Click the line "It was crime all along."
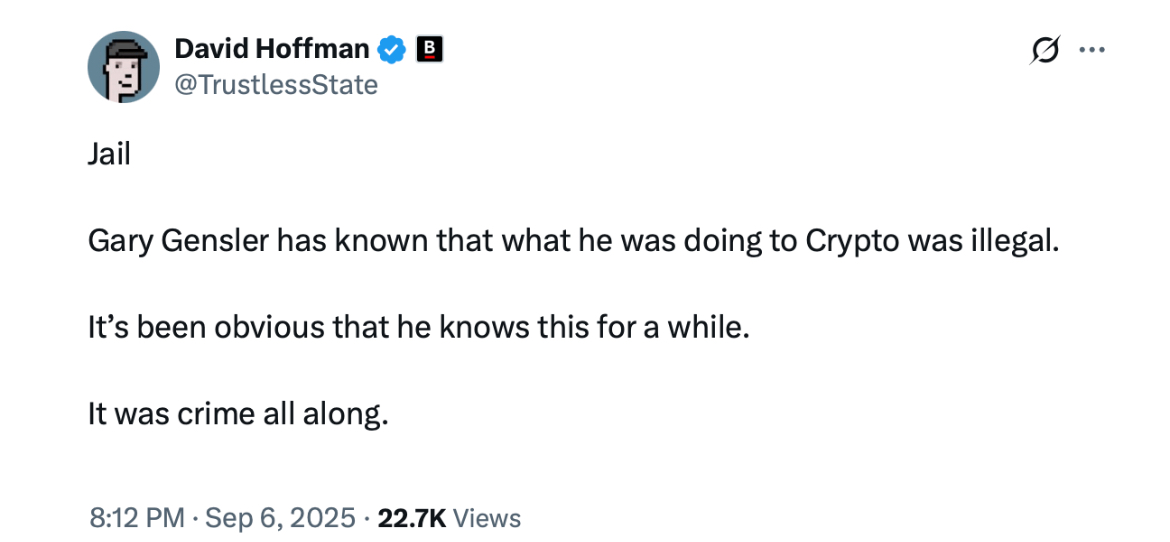The image size is (1170, 542). [237, 415]
